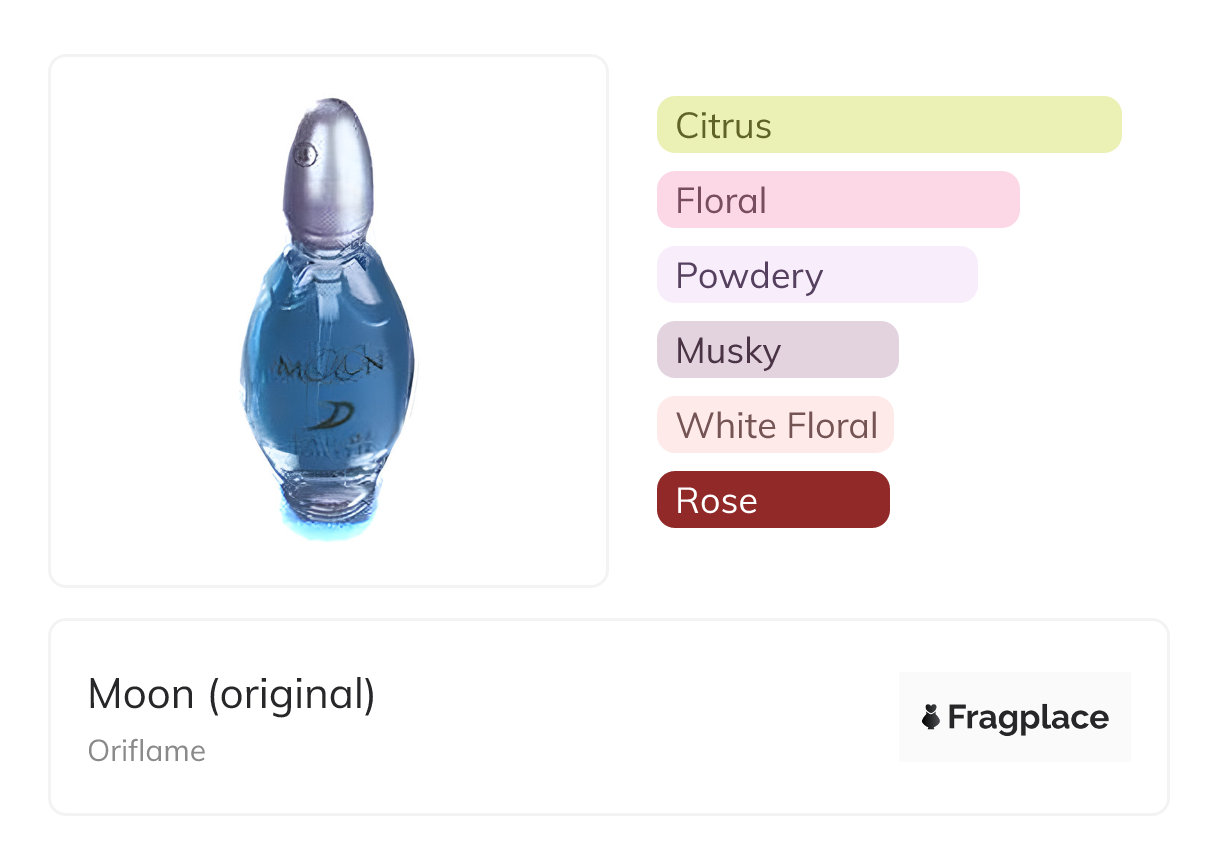The width and height of the screenshot is (1218, 864).
Task: Open the Oriflame brand link
Action: pyautogui.click(x=147, y=751)
